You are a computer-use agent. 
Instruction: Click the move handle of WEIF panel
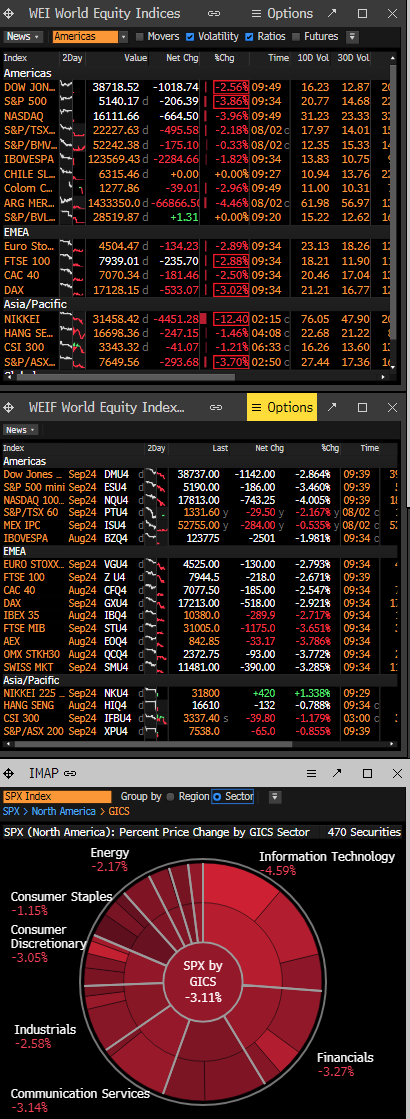pyautogui.click(x=9, y=407)
